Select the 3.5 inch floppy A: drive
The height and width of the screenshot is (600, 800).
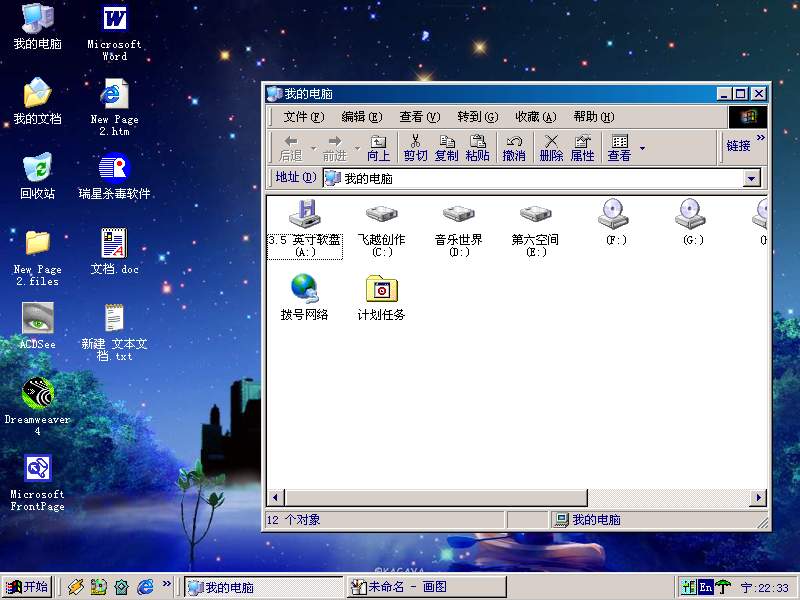point(305,229)
